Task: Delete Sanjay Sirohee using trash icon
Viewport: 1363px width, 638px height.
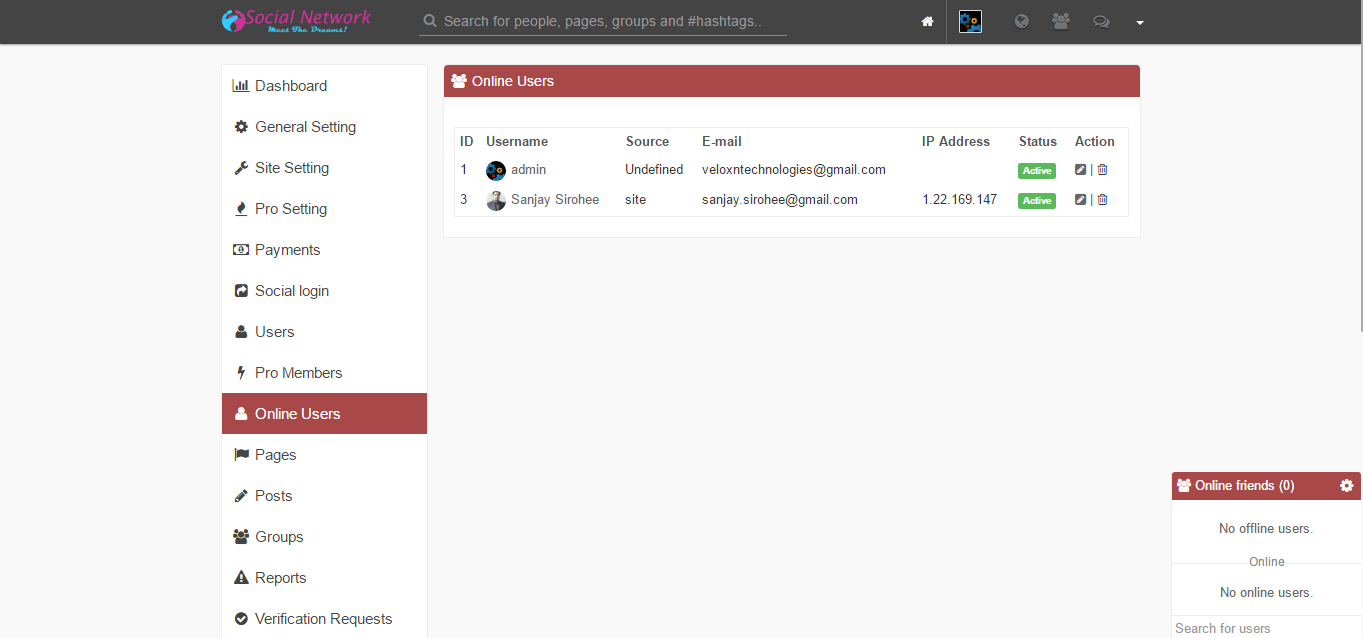Action: coord(1102,200)
